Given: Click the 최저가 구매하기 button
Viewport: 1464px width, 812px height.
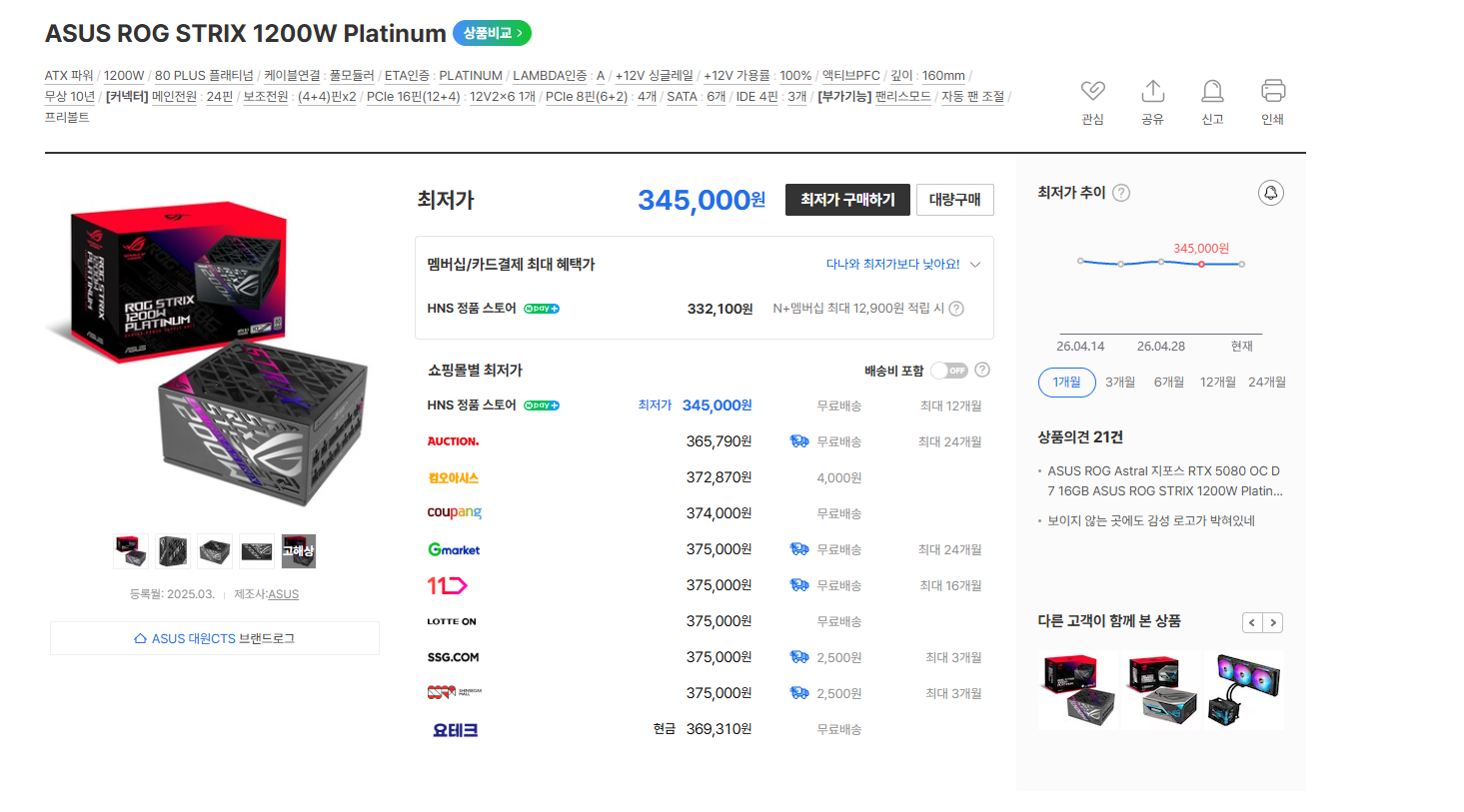Looking at the screenshot, I should pyautogui.click(x=847, y=200).
